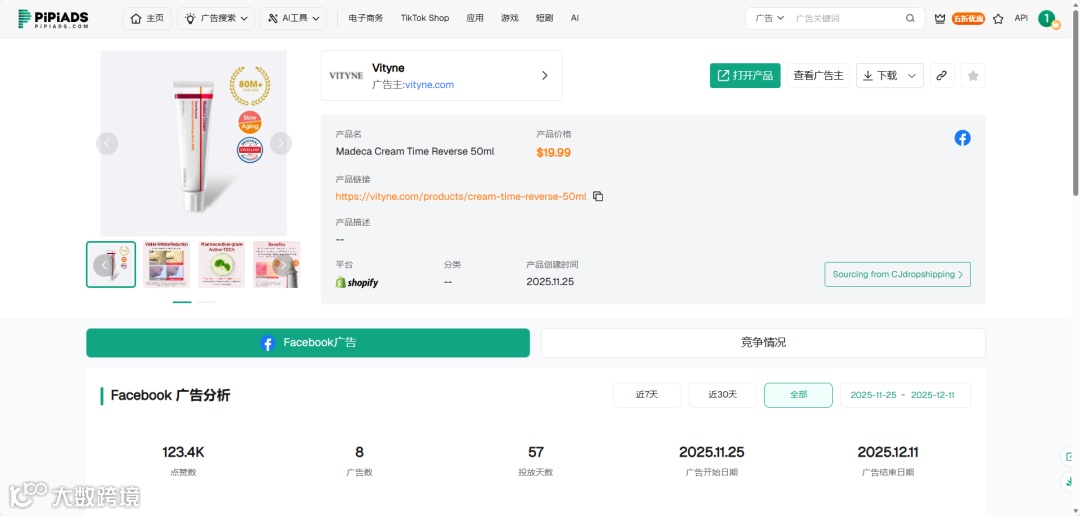This screenshot has height=516, width=1080.
Task: Click the 123.4K likes value
Action: coord(183,453)
